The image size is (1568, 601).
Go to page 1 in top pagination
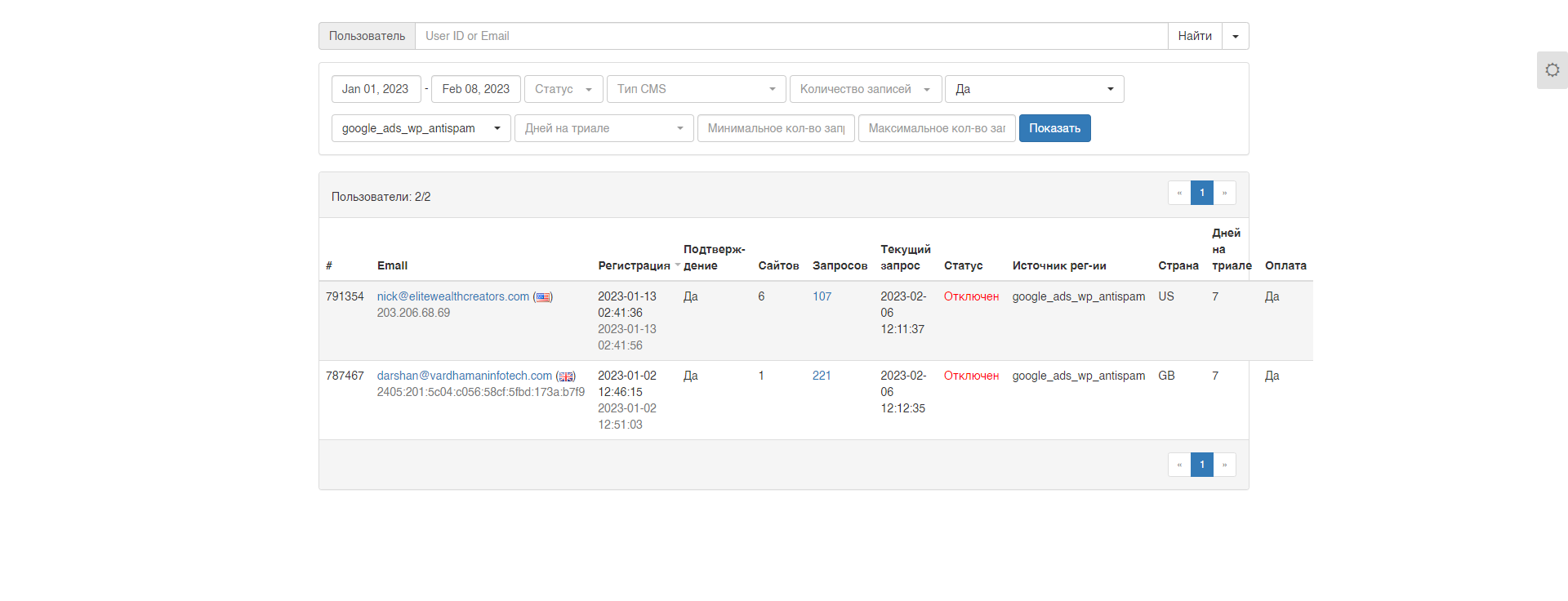pyautogui.click(x=1201, y=193)
